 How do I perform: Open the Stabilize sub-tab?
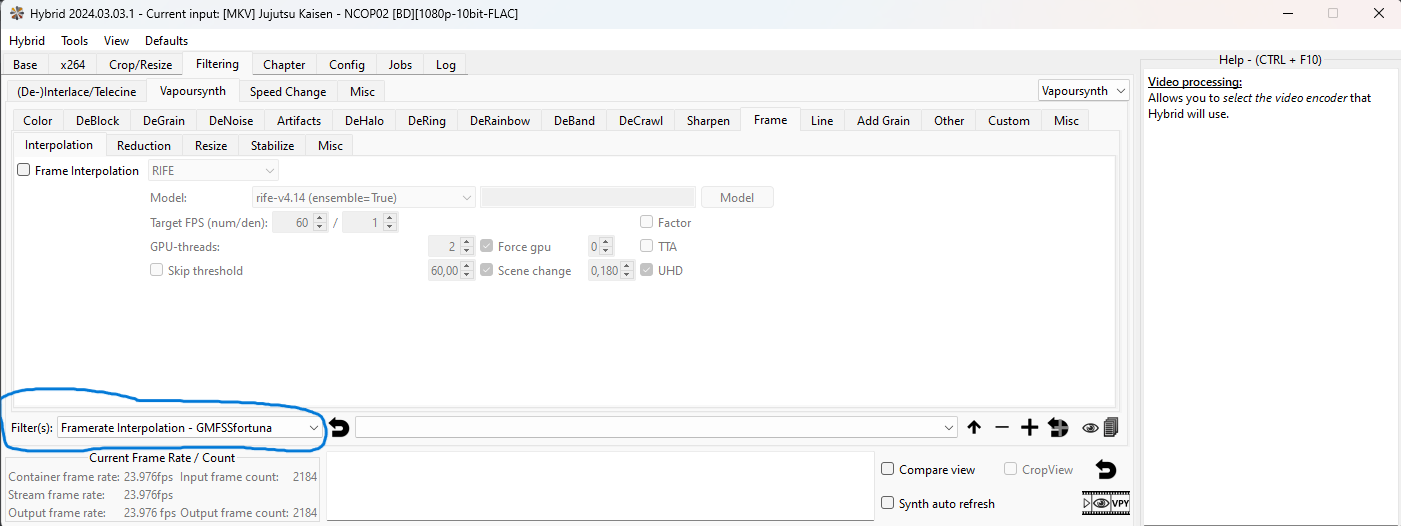(272, 146)
